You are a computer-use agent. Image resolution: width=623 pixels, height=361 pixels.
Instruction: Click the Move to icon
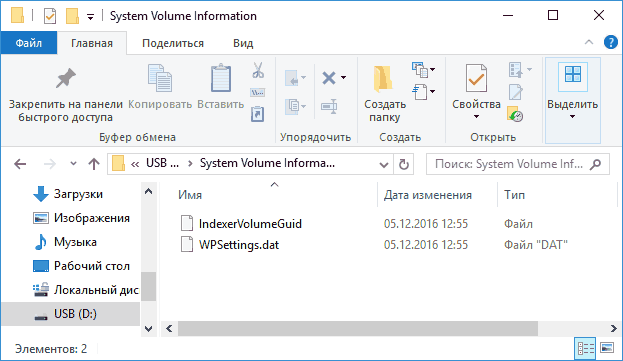(292, 78)
